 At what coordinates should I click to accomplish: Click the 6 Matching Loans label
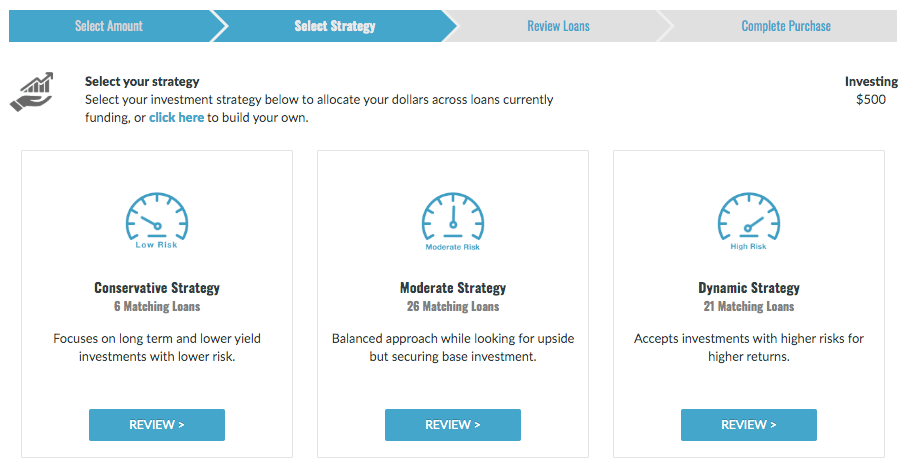click(x=157, y=306)
